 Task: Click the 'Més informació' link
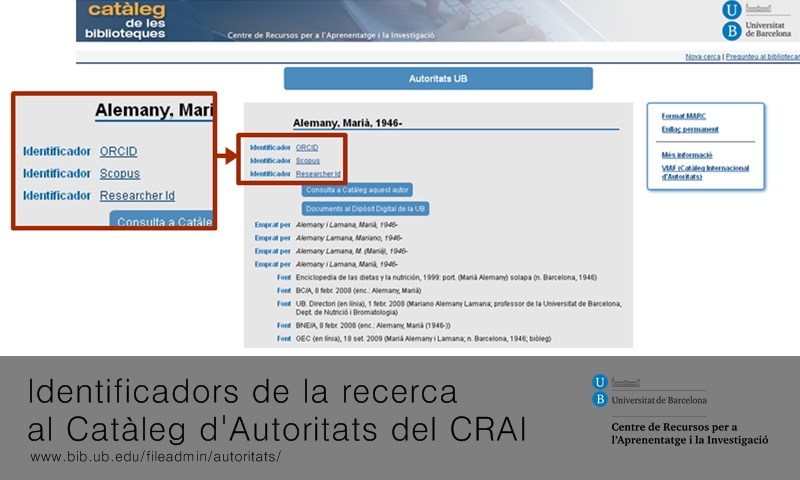tap(687, 155)
